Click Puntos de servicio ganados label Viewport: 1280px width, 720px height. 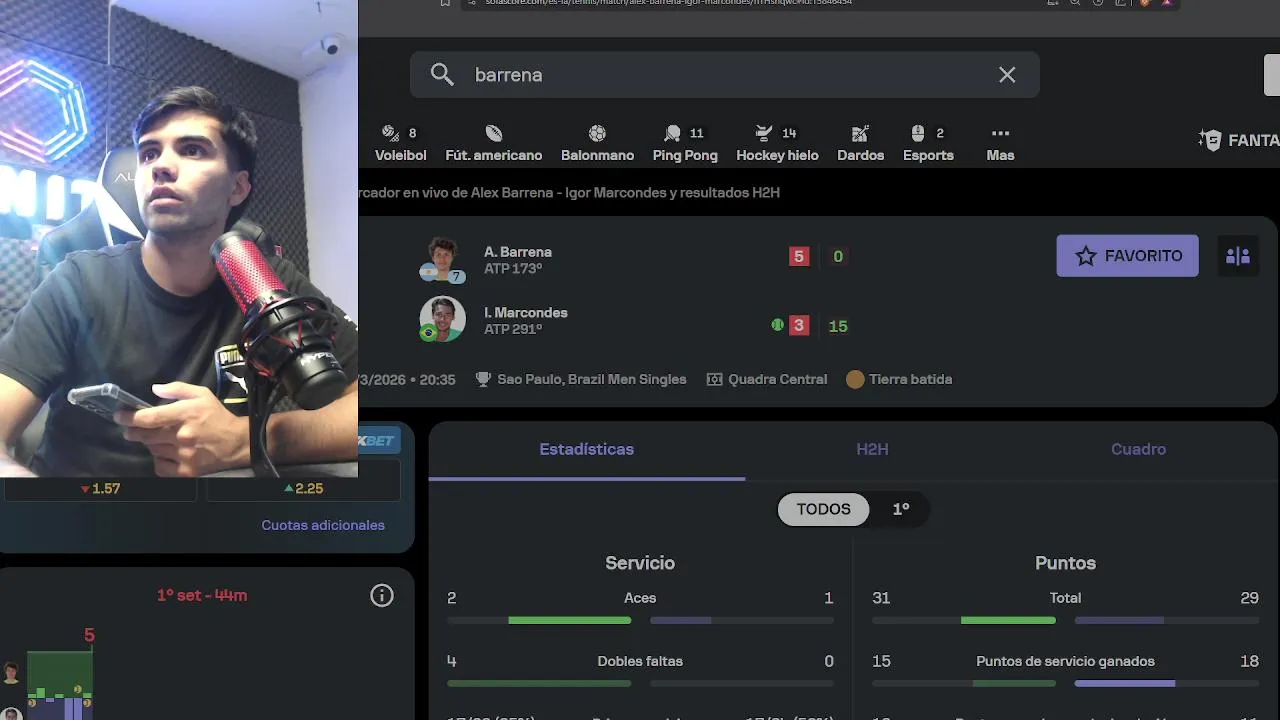(x=1065, y=661)
